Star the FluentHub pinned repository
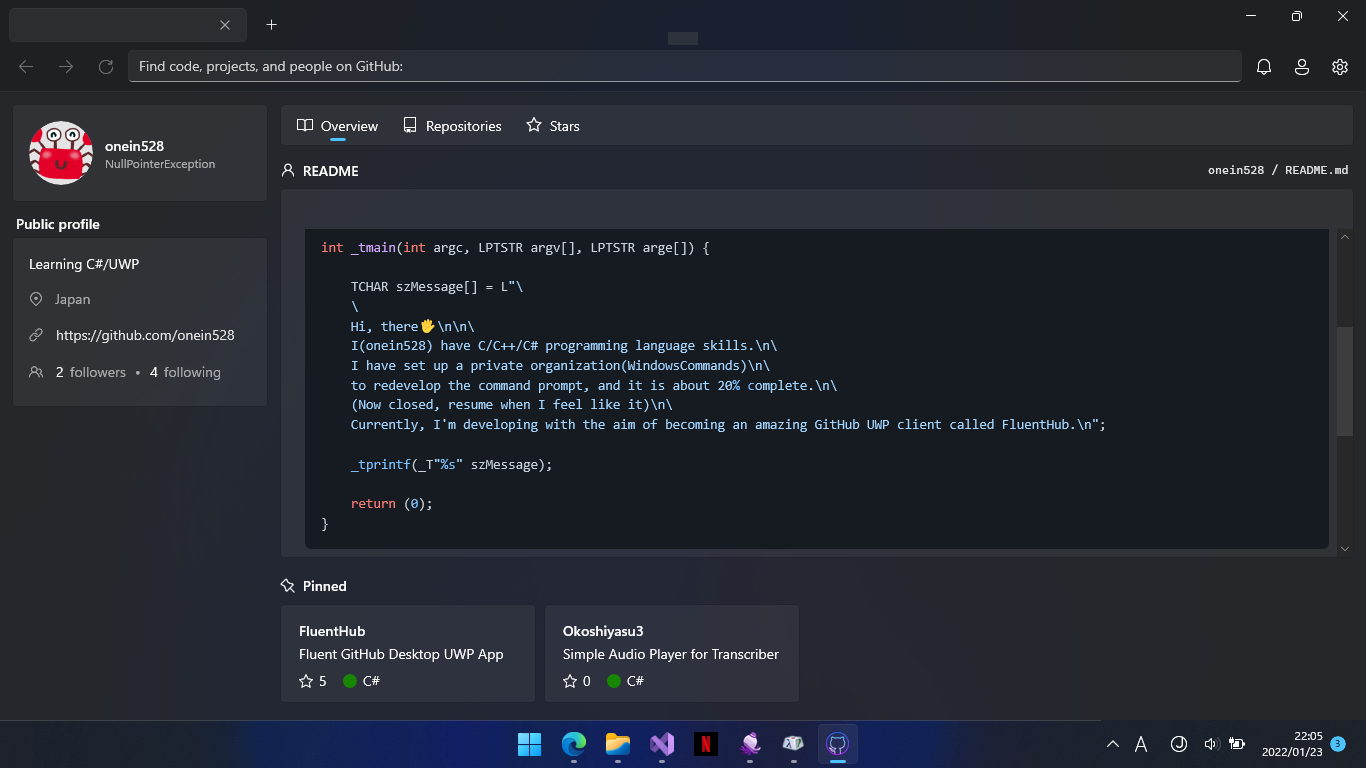The image size is (1366, 768). point(304,680)
